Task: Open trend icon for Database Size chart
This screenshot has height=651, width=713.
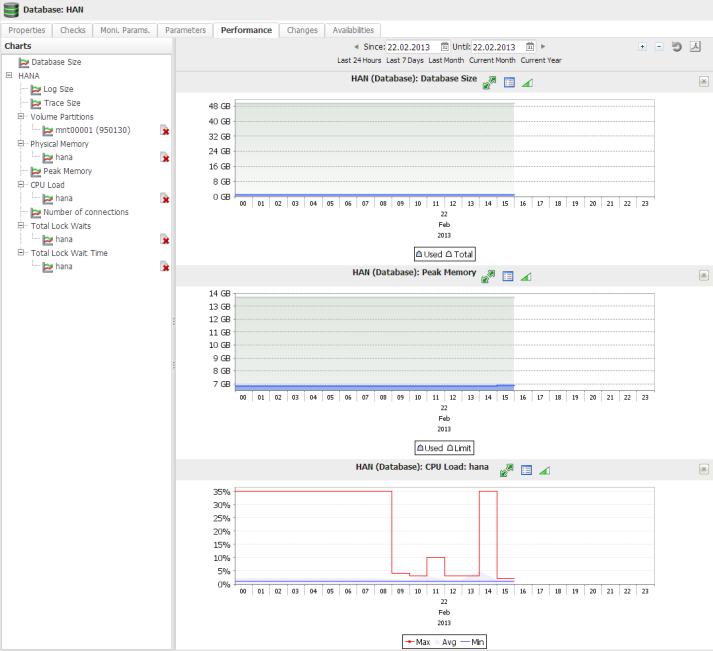Action: (527, 83)
